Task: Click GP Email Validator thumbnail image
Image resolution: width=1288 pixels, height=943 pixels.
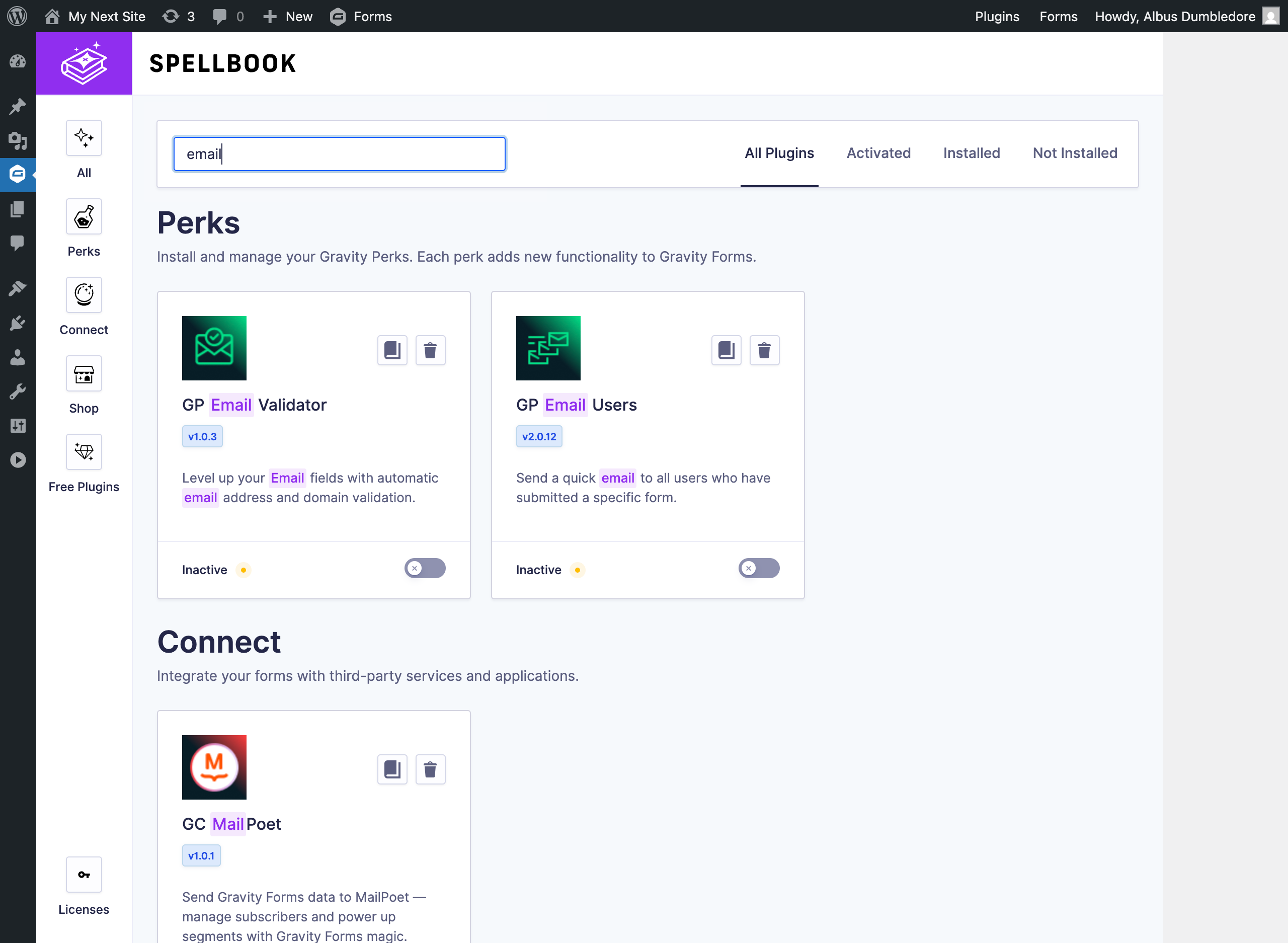Action: click(214, 348)
